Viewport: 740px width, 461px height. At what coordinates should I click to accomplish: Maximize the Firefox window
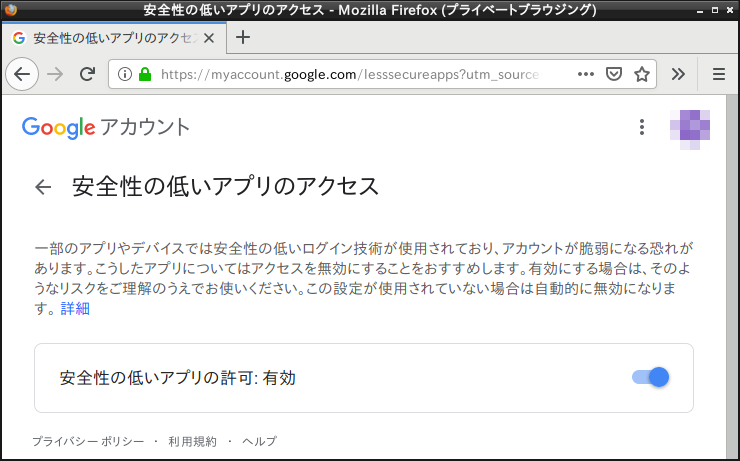(715, 10)
